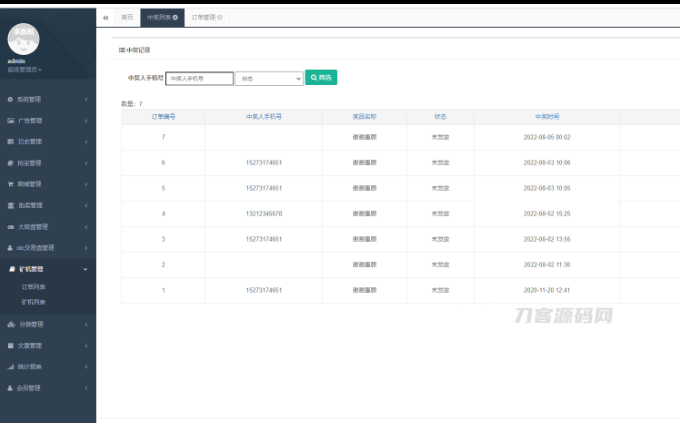The width and height of the screenshot is (680, 423).
Task: Click the list icon beside 日志管理
Action: click(x=10, y=142)
